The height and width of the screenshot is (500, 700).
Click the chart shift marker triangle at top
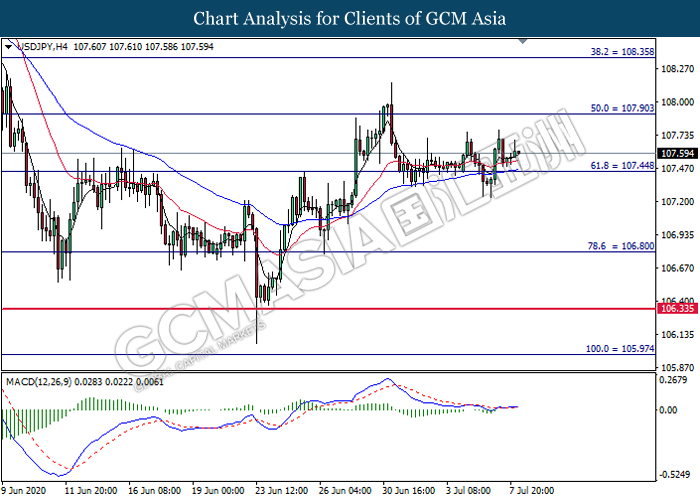point(523,41)
